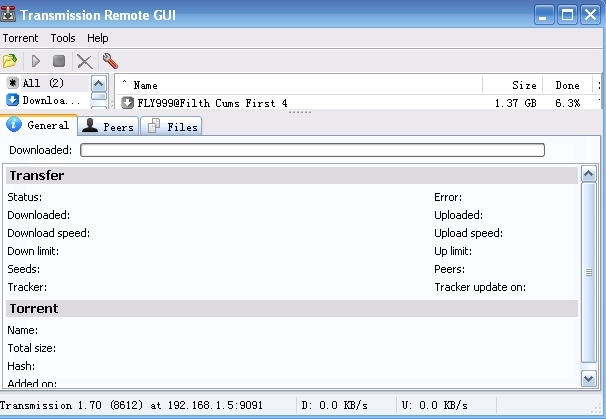Click the add torrent folder icon
The height and width of the screenshot is (419, 606).
[x=10, y=61]
